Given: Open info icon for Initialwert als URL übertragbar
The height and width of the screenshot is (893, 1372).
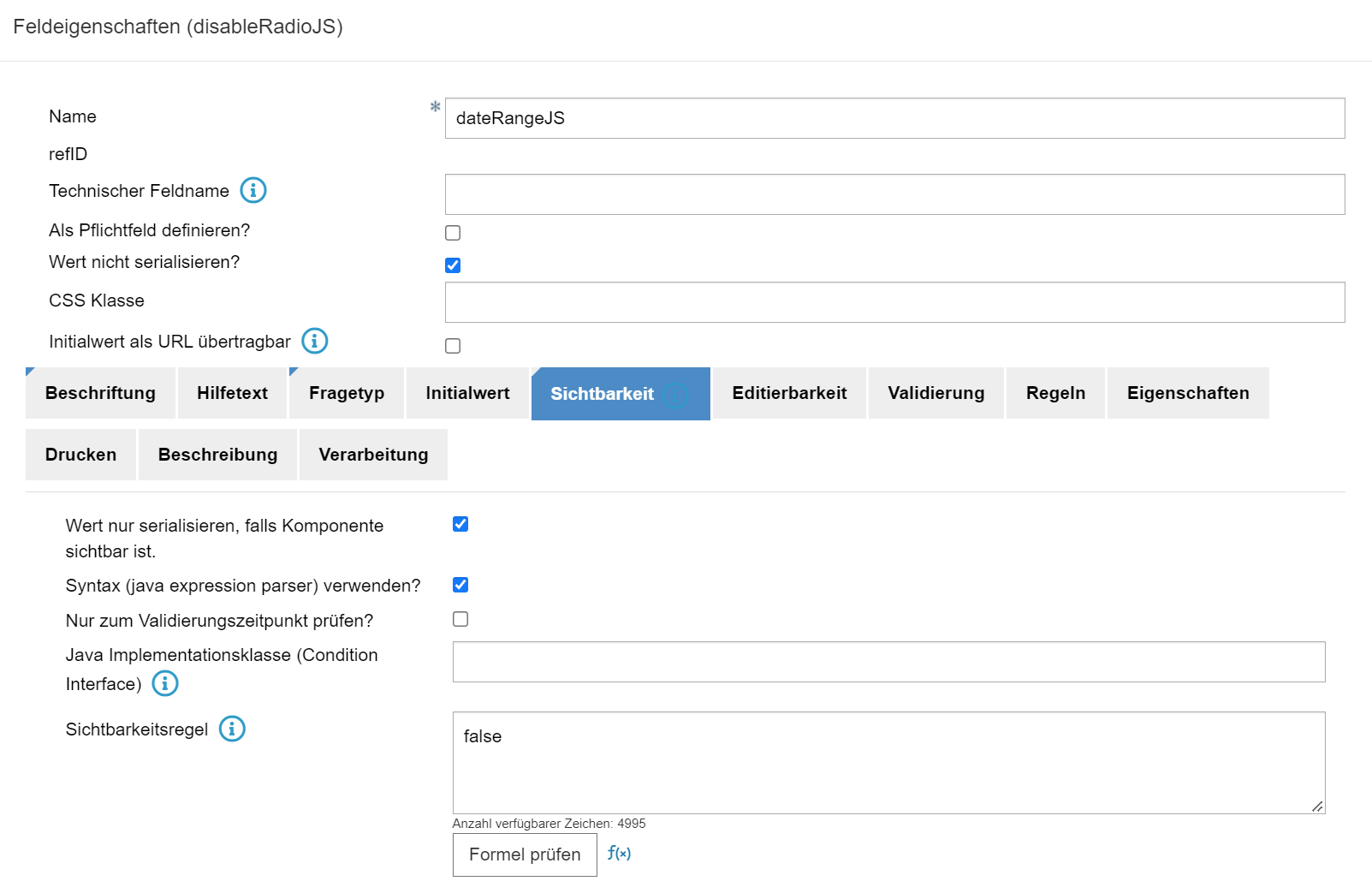Looking at the screenshot, I should [314, 341].
